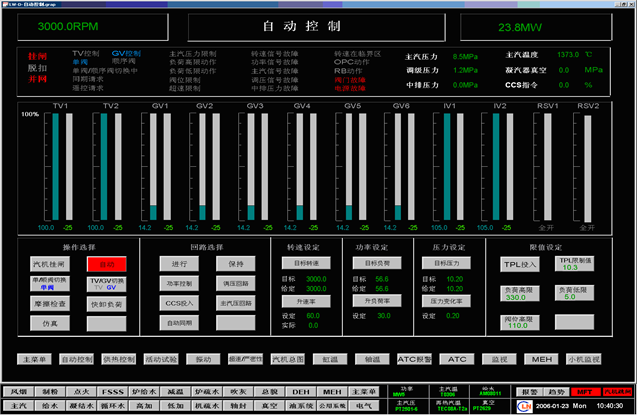Viewport: 637px width, 415px height.
Task: Open 轴封 in the bottom toolbar
Action: (238, 406)
